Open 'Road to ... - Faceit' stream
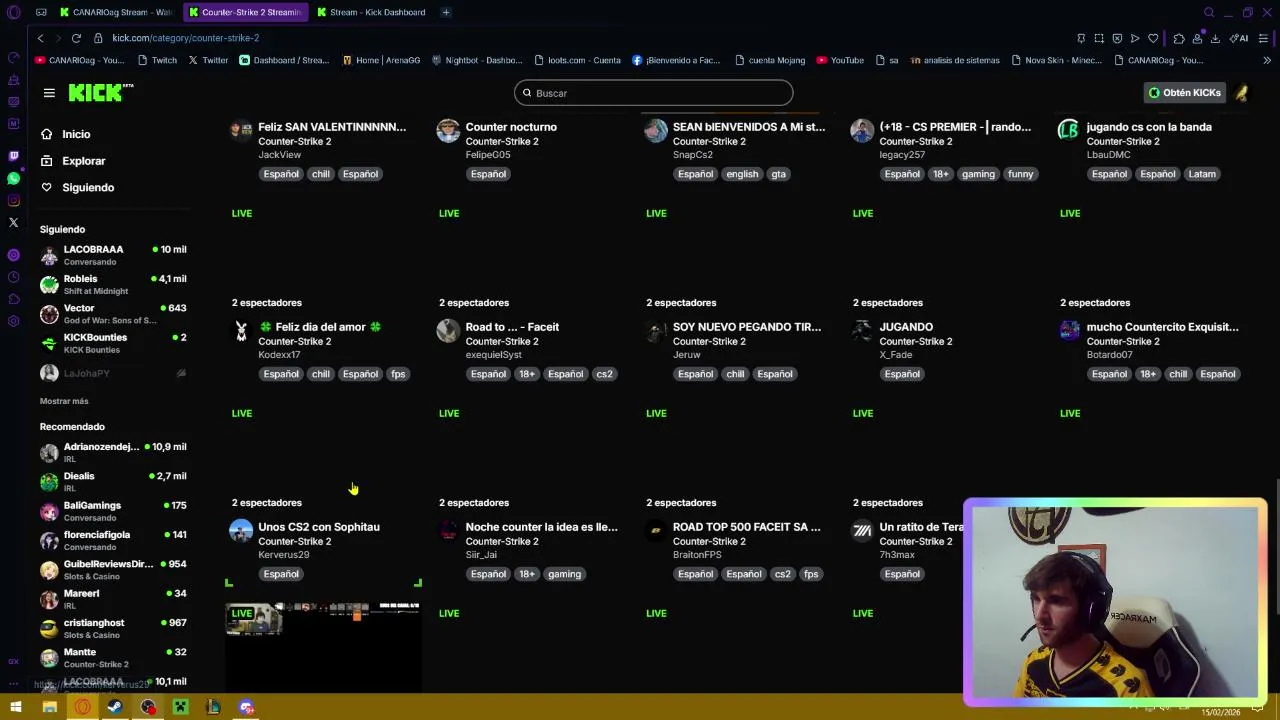 512,327
